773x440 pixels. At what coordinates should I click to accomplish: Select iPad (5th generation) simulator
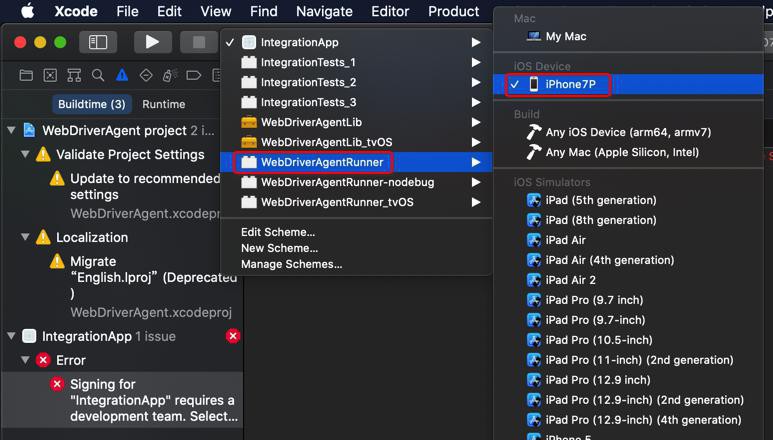click(629, 200)
